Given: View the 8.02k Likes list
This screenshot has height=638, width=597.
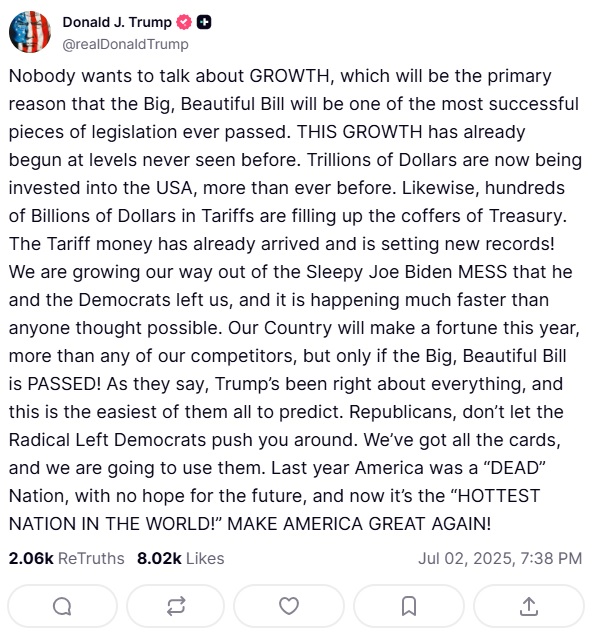Looking at the screenshot, I should 181,558.
